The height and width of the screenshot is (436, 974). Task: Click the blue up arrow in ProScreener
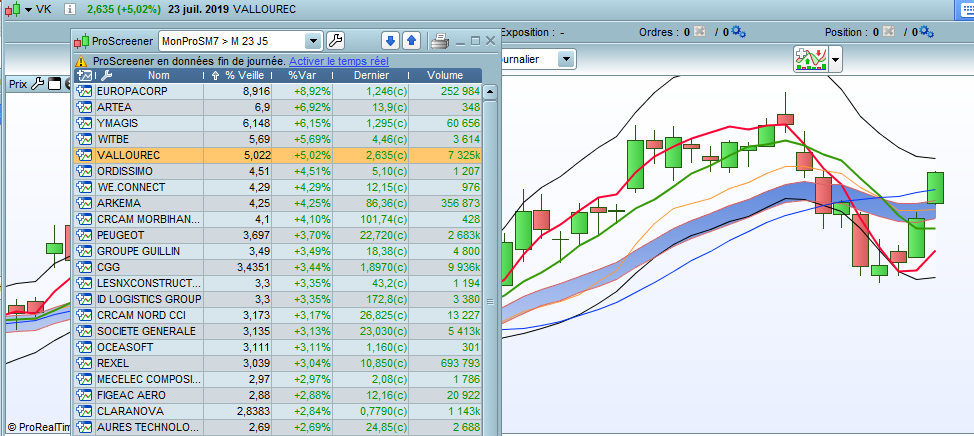pos(411,41)
